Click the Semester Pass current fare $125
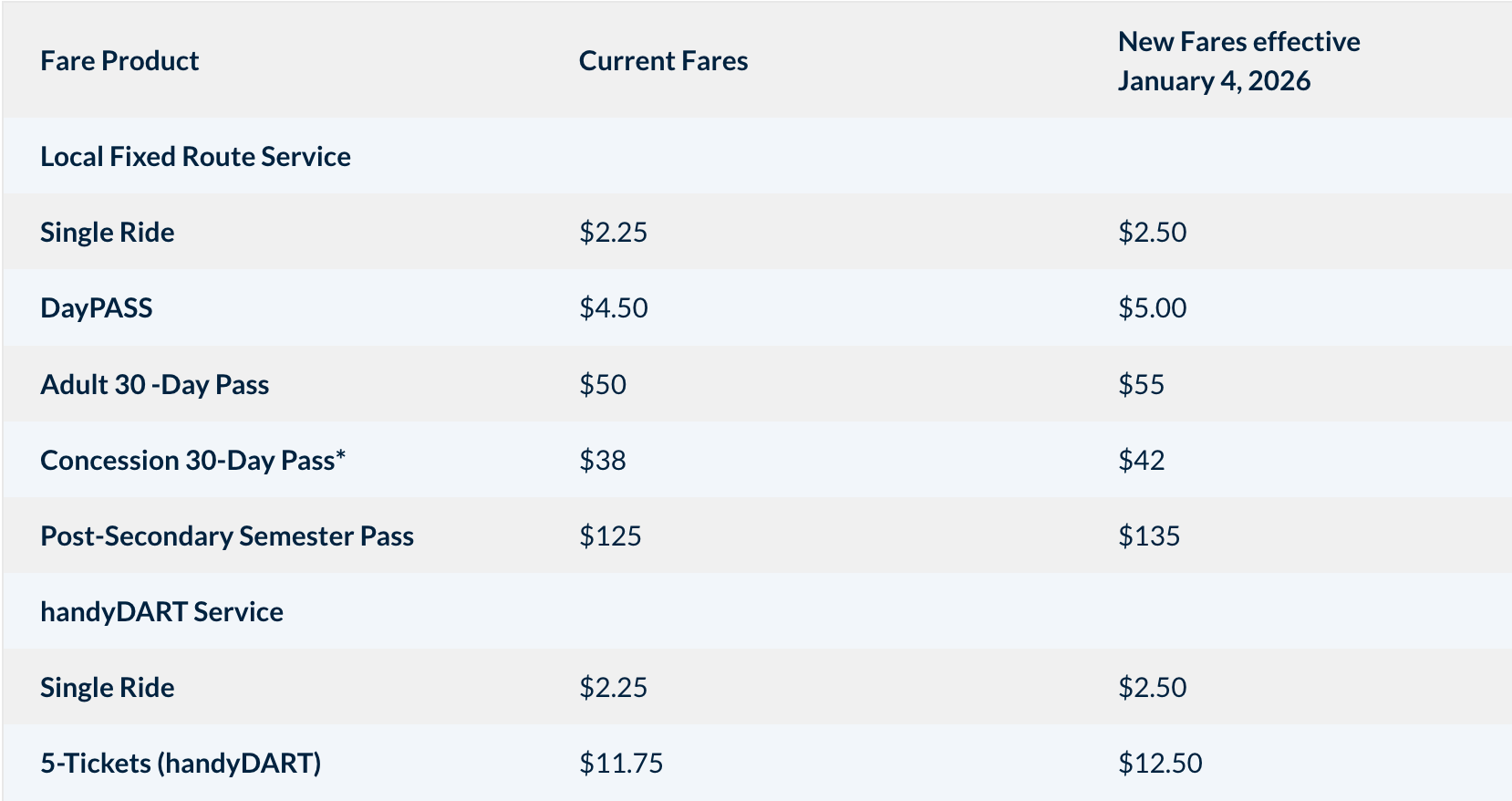1512x801 pixels. [610, 536]
